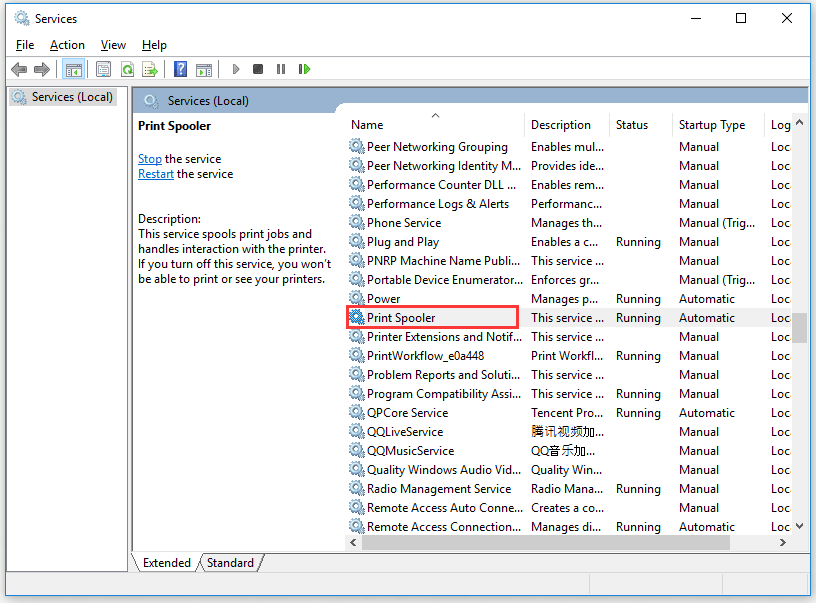Click gear icon of Power service row
The width and height of the screenshot is (816, 603).
click(x=356, y=298)
